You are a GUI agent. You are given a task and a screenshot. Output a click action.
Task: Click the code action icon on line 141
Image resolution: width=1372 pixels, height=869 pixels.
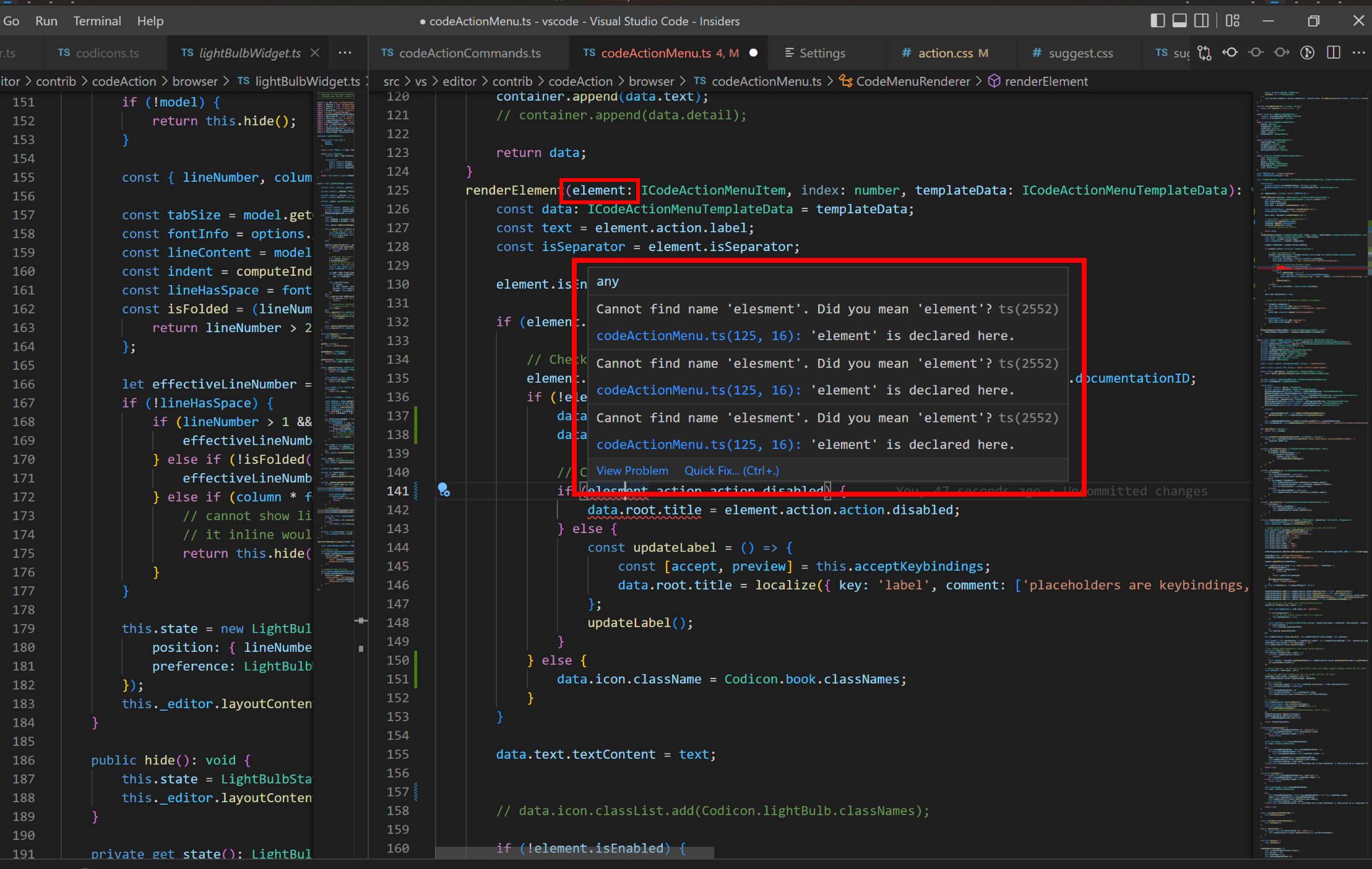click(x=444, y=490)
